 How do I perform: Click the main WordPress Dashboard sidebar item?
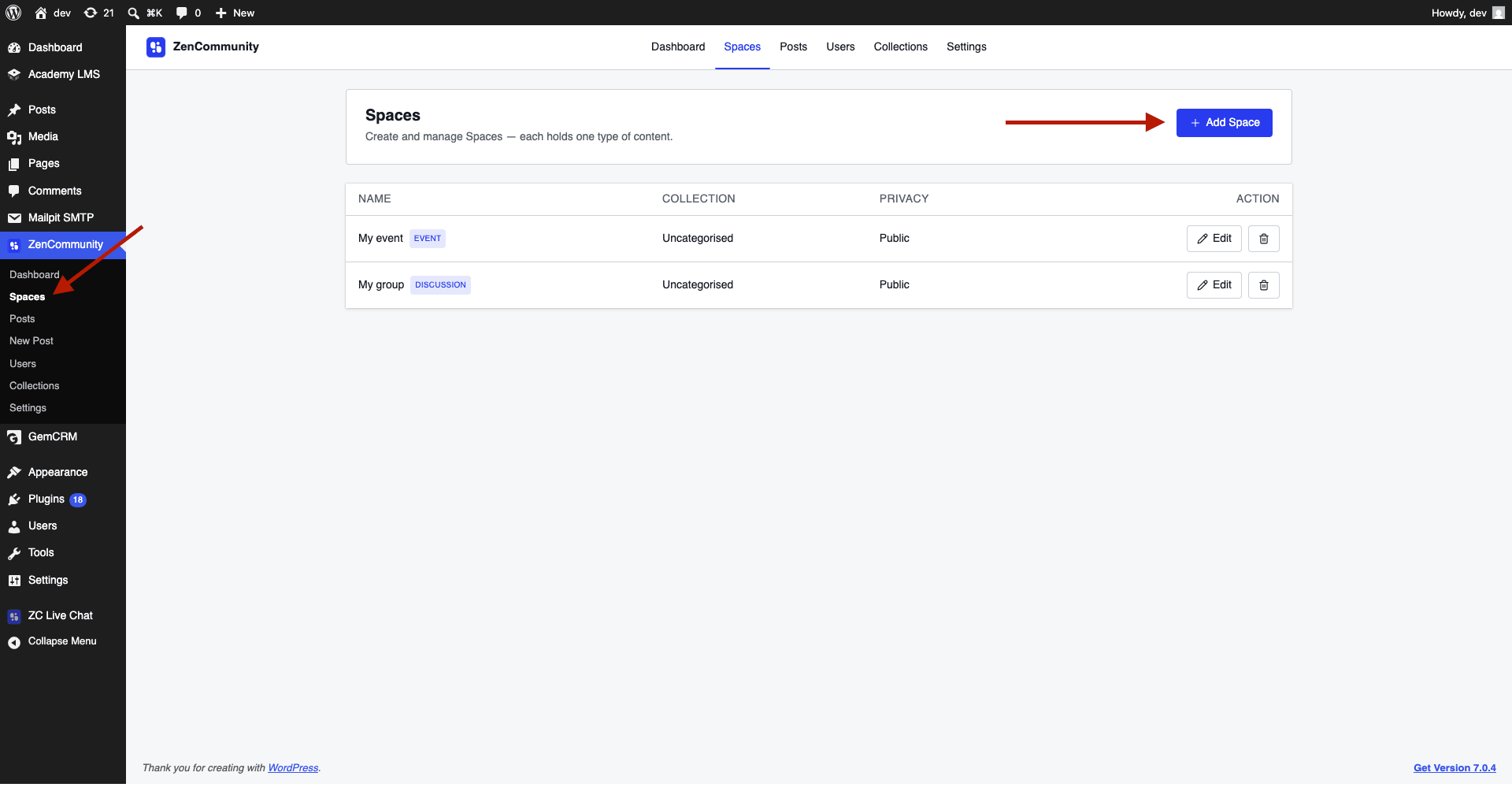coord(63,47)
